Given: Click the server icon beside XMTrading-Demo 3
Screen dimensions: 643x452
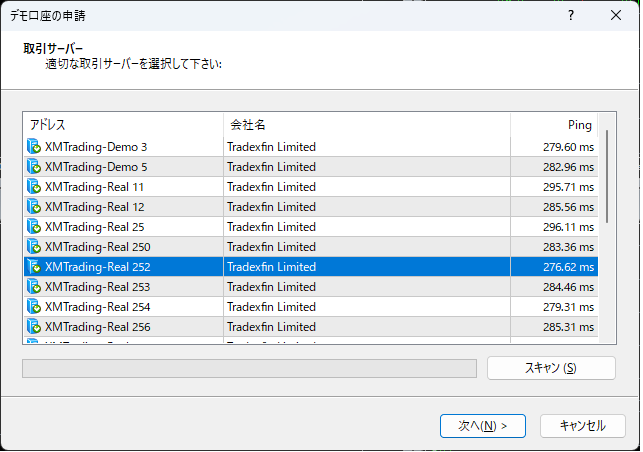Looking at the screenshot, I should click(34, 147).
